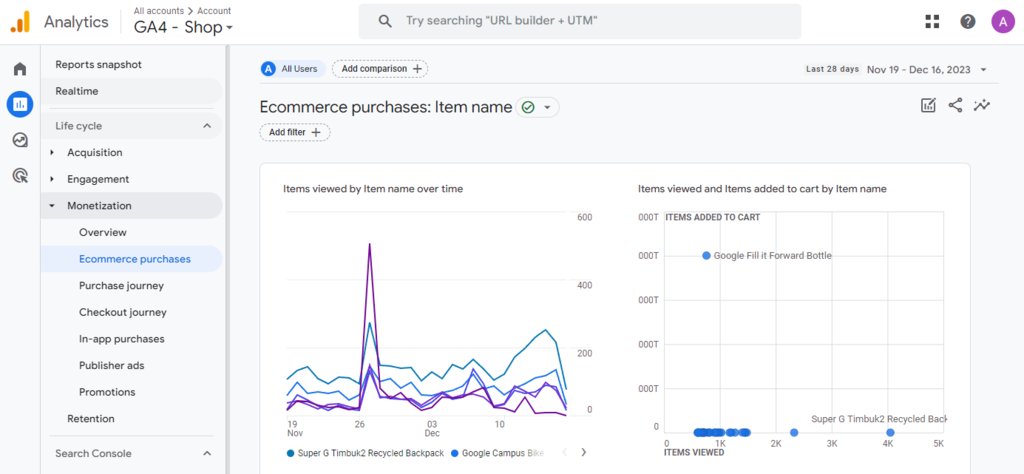Share this report using share icon

pos(955,105)
